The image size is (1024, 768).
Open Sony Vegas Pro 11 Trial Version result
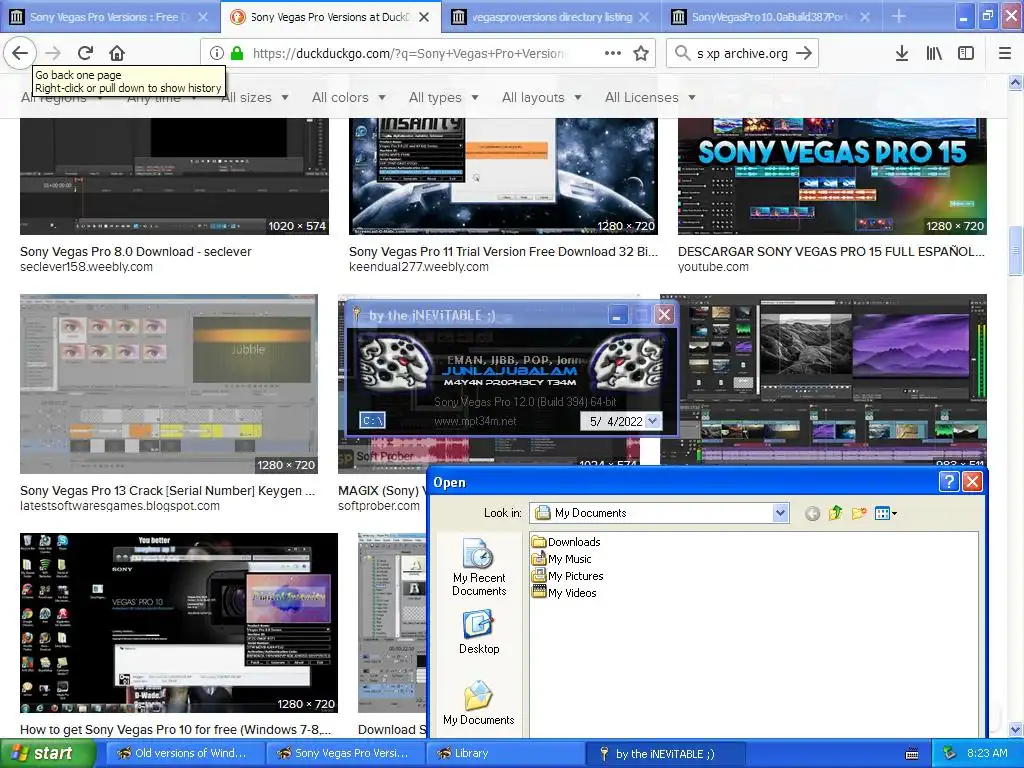(x=503, y=251)
